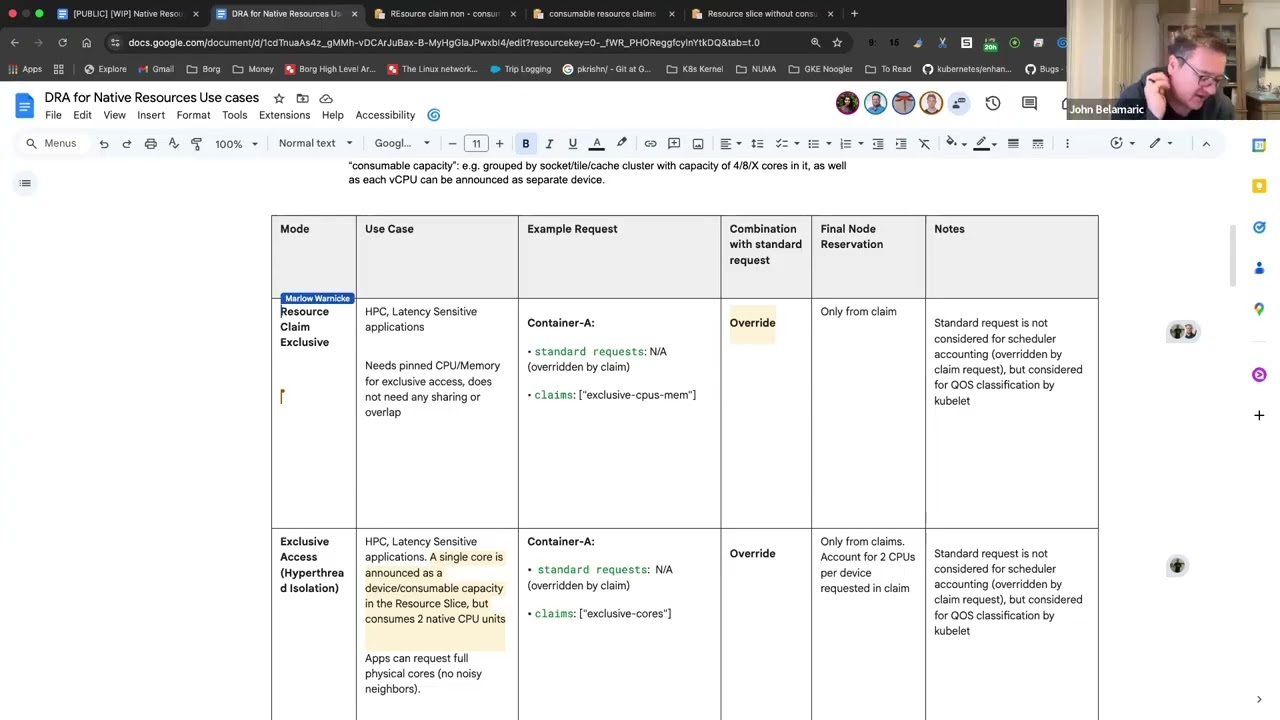Screen dimensions: 1280x720
Task: Run spelling and grammar check
Action: [173, 144]
